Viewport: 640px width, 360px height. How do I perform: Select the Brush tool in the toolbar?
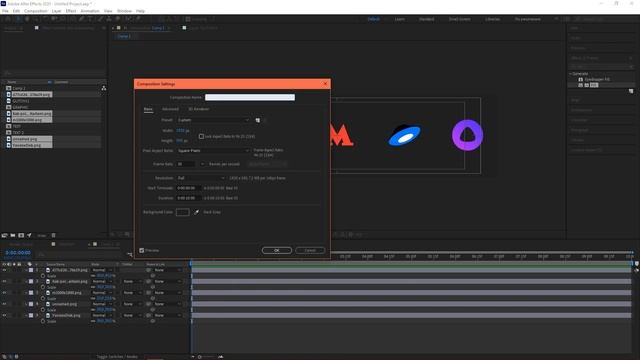pyautogui.click(x=100, y=19)
